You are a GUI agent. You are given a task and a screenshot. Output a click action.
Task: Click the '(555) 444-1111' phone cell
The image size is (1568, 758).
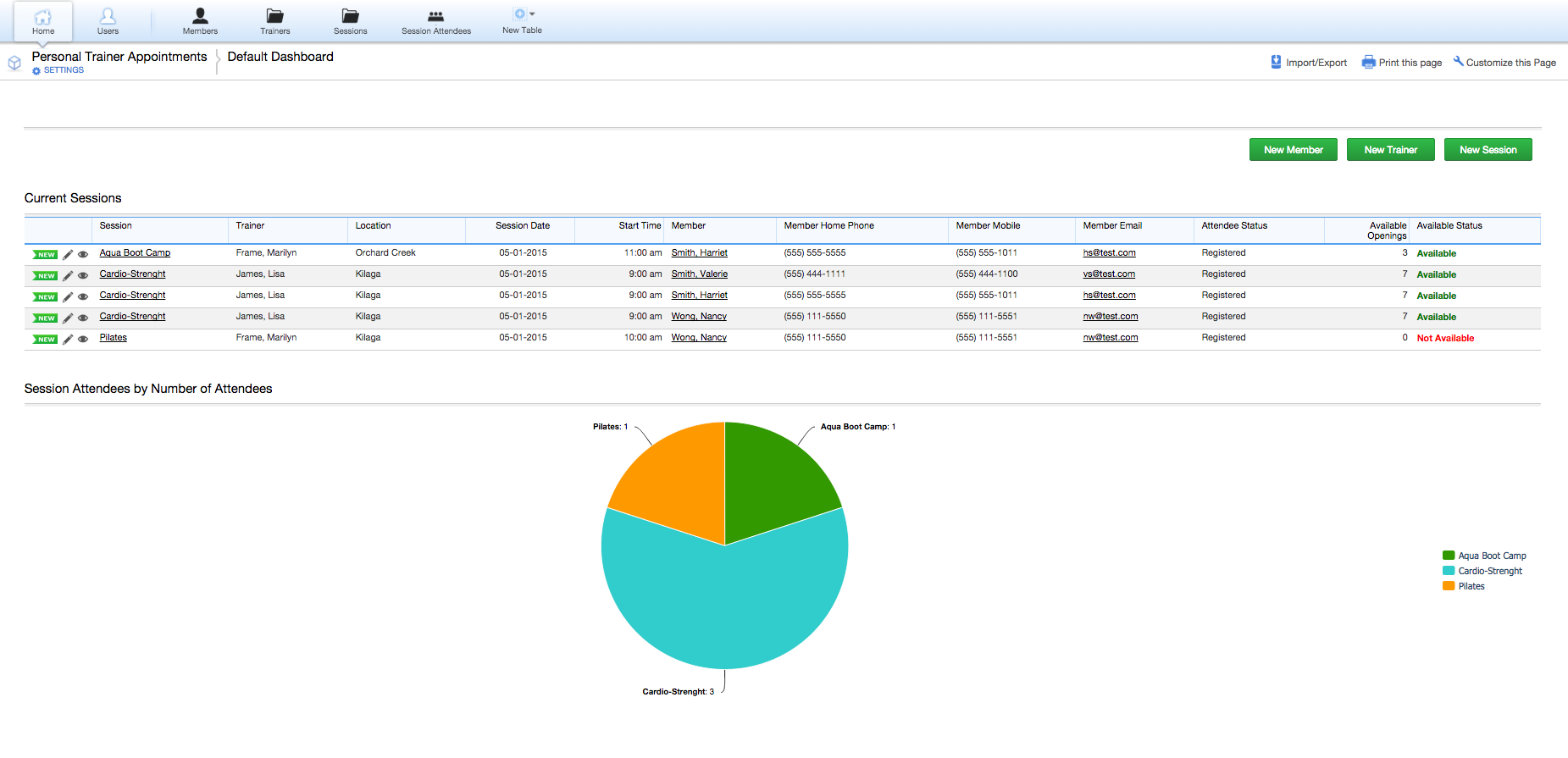[x=814, y=274]
